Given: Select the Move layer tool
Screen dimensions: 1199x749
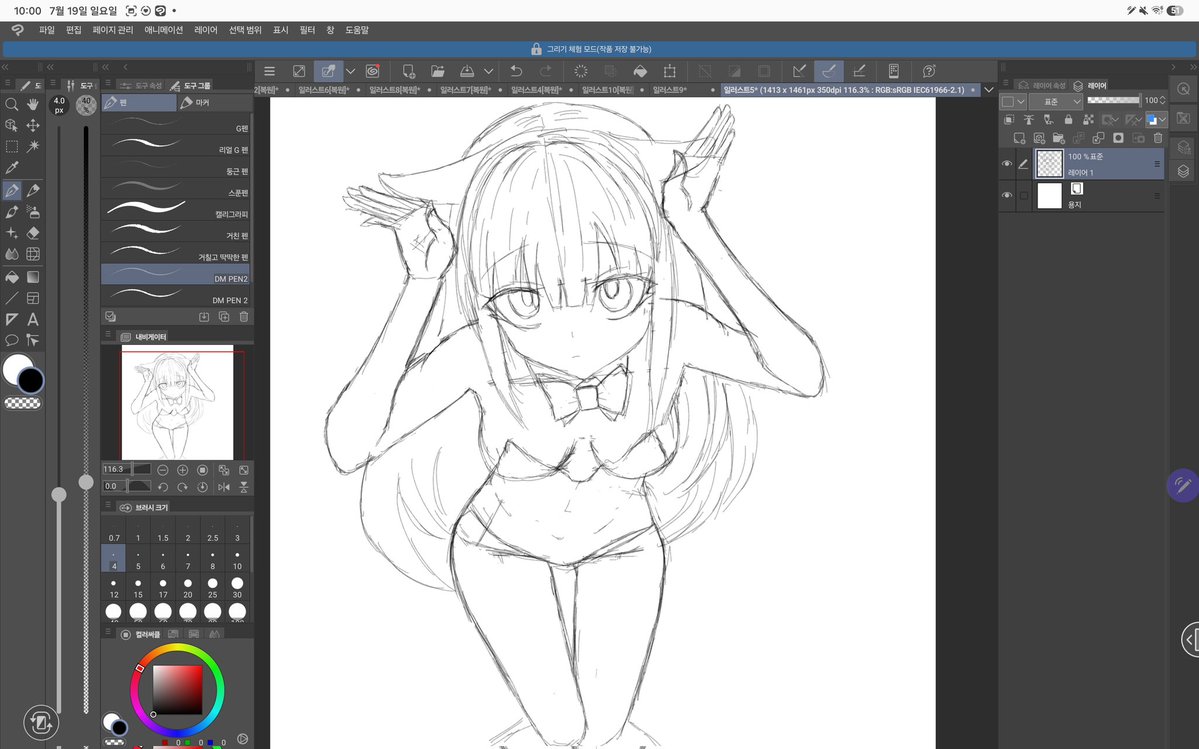Looking at the screenshot, I should (x=33, y=125).
